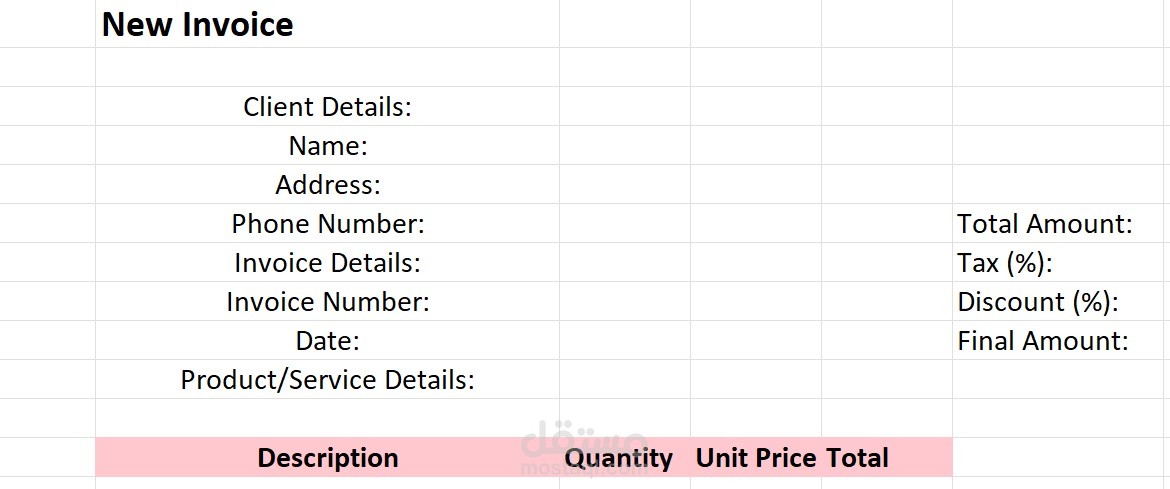Image resolution: width=1170 pixels, height=489 pixels.
Task: Select the Description column header
Action: (x=328, y=457)
